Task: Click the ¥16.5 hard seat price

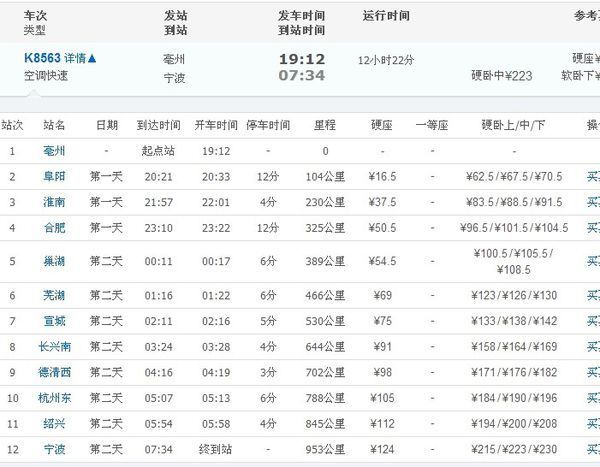Action: [382, 176]
